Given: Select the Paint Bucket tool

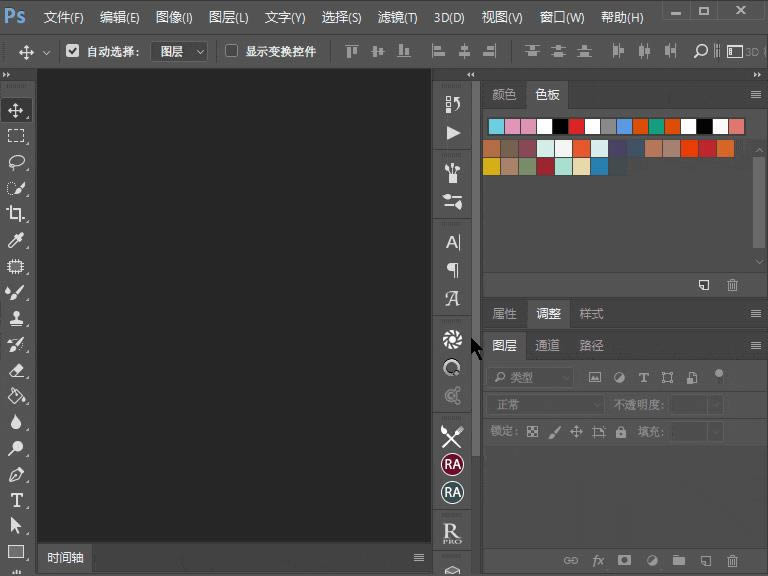Looking at the screenshot, I should (x=16, y=396).
